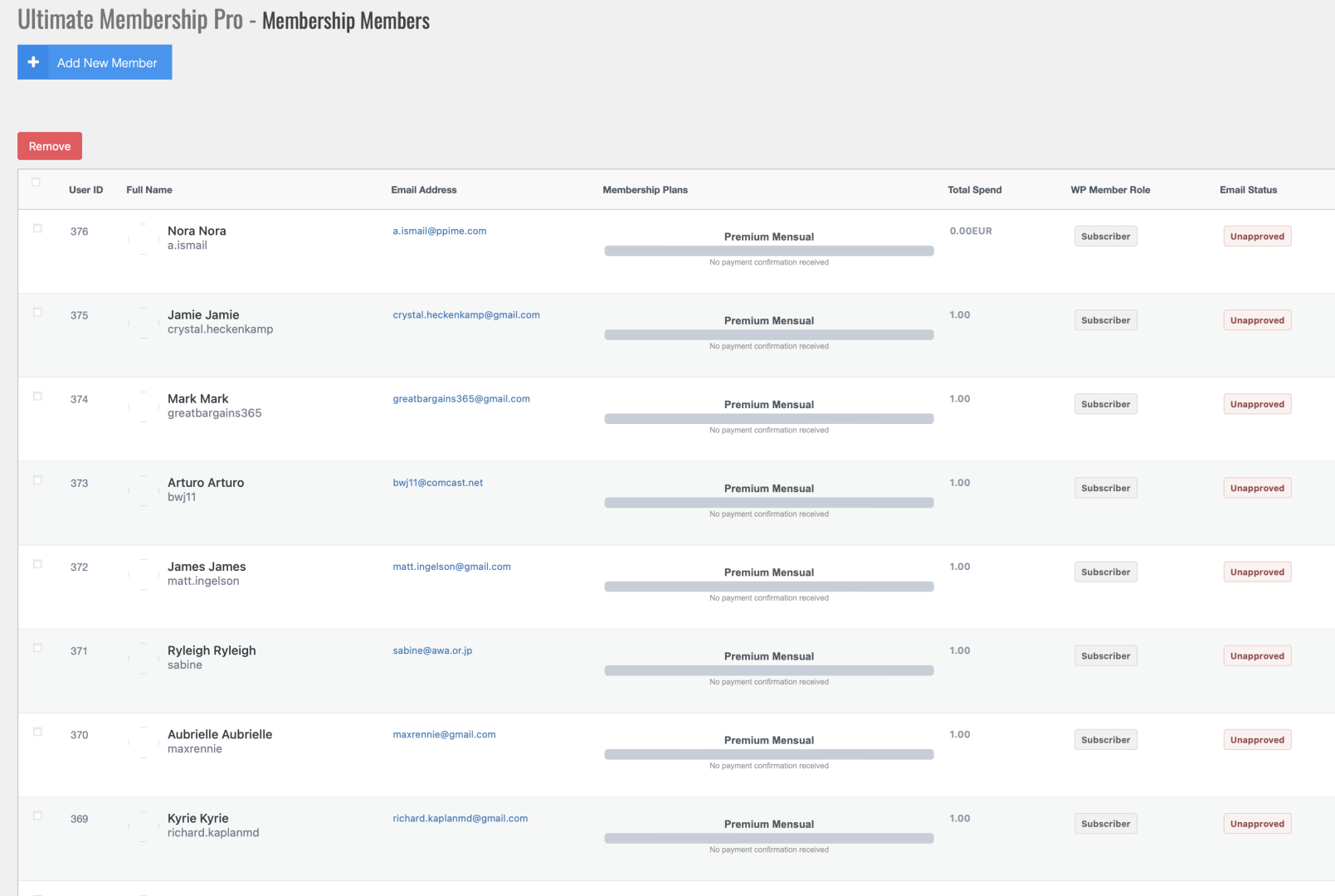Check the box for user 376 Nora Nora
1335x896 pixels.
pos(37,228)
